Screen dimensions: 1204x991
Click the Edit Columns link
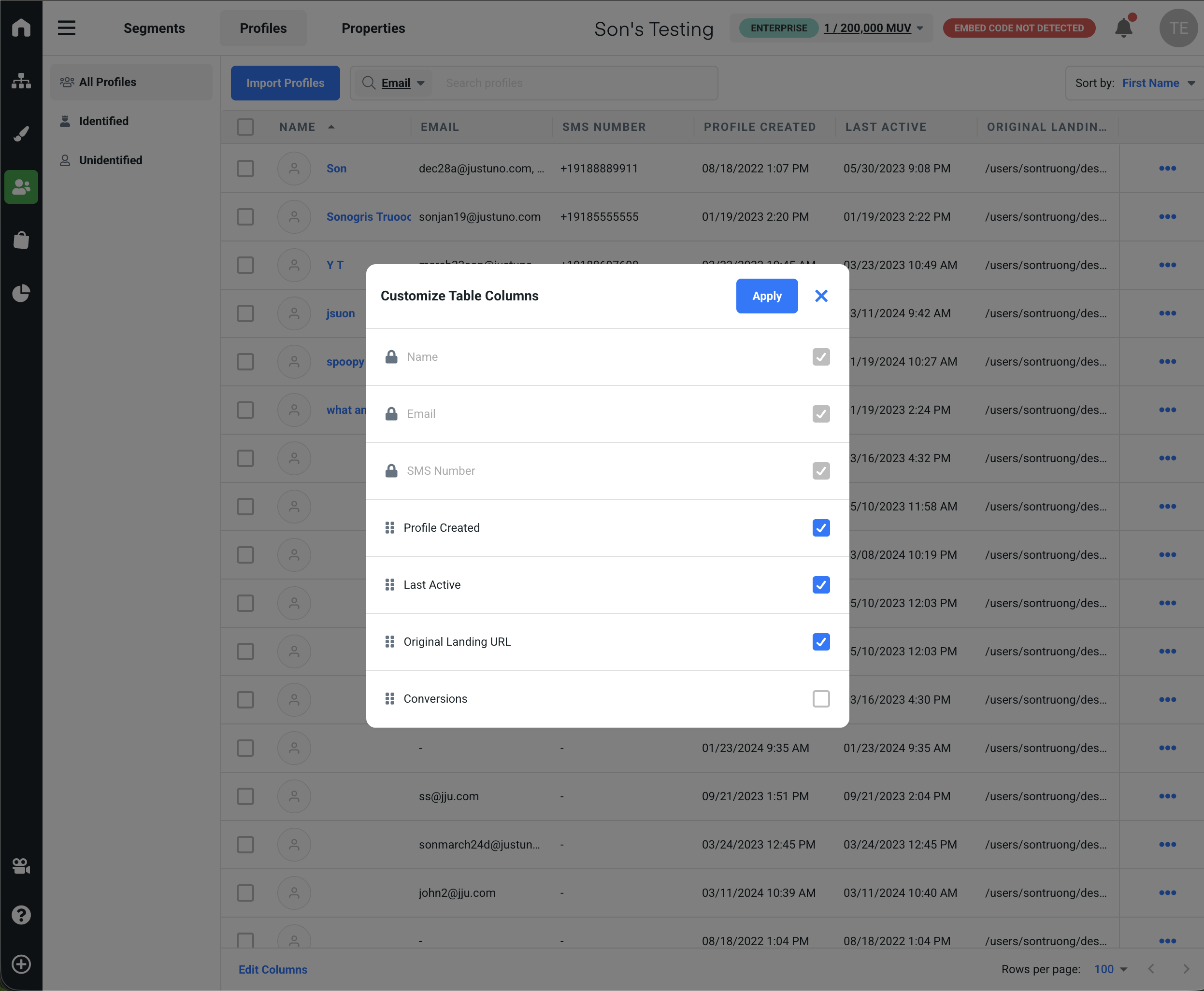click(x=273, y=969)
